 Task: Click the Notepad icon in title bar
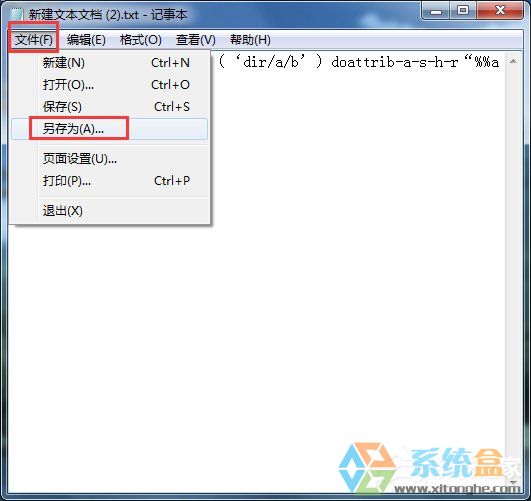pos(16,15)
